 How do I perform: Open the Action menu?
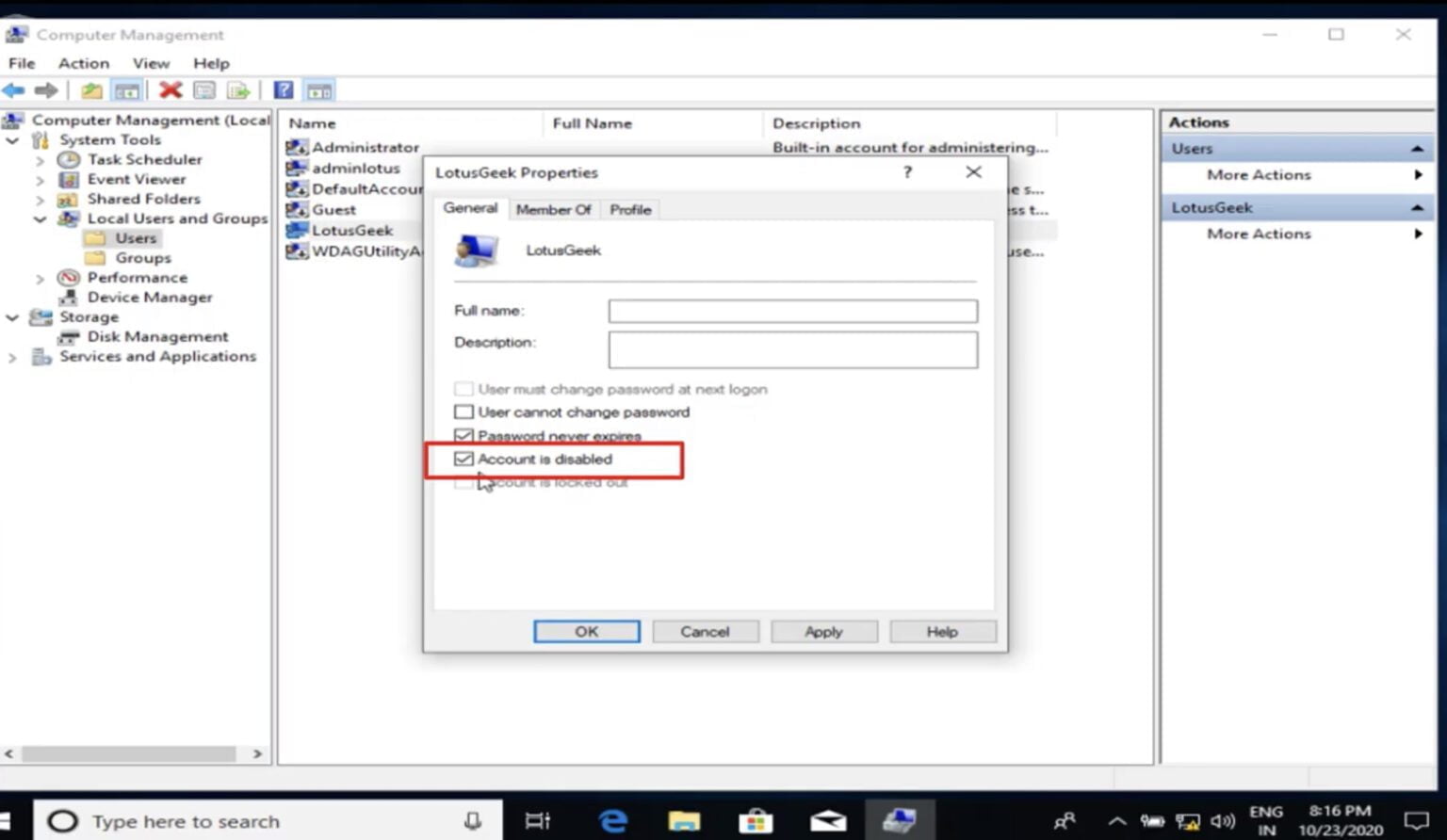[83, 63]
